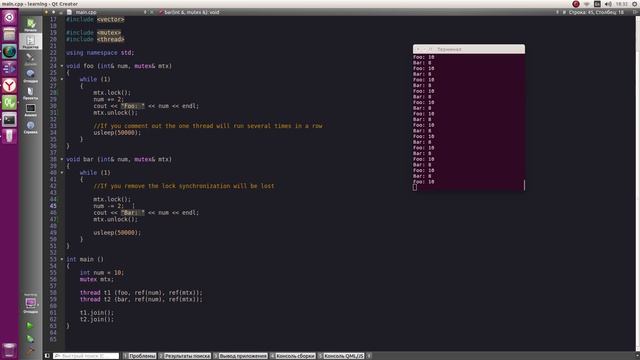Collapse the foo function fold marker
This screenshot has width=640, height=360.
coord(62,66)
